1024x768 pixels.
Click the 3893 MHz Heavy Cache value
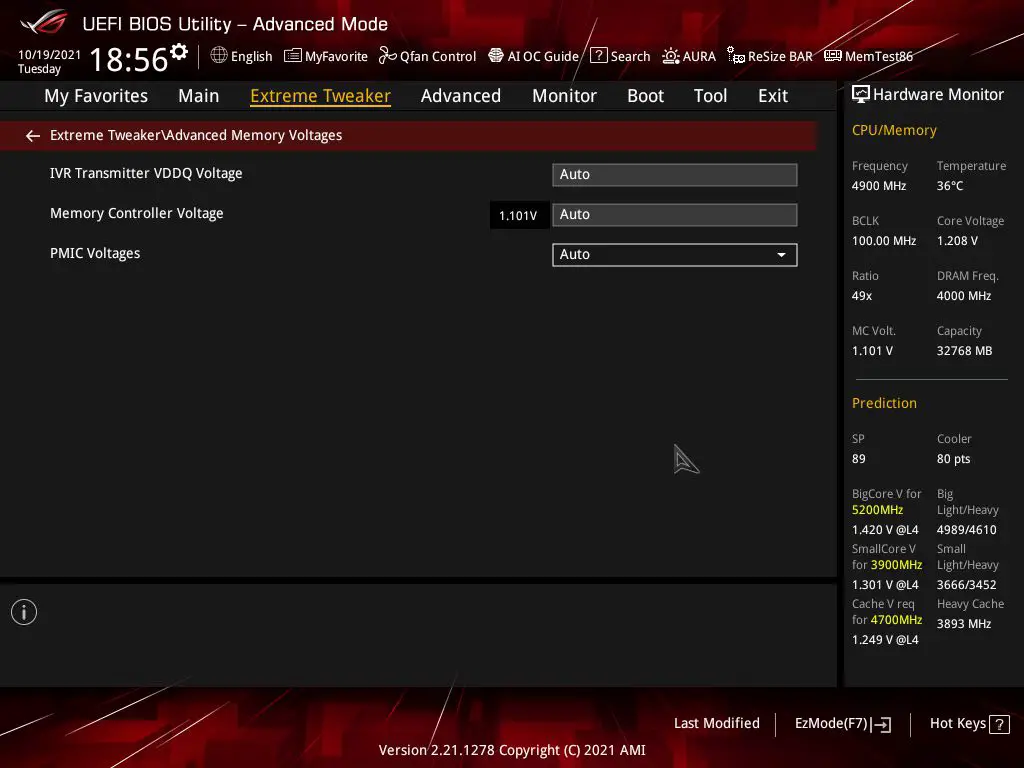(x=964, y=623)
